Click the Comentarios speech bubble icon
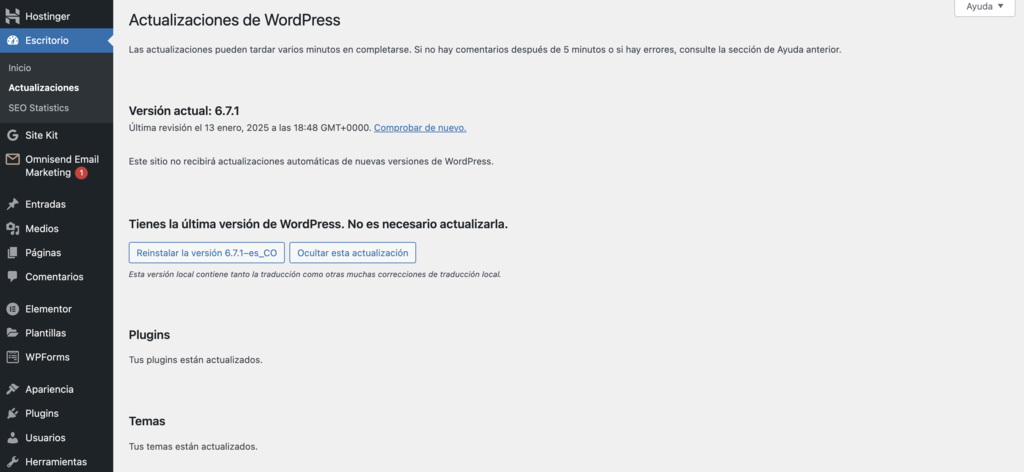The image size is (1024, 472). [x=12, y=277]
